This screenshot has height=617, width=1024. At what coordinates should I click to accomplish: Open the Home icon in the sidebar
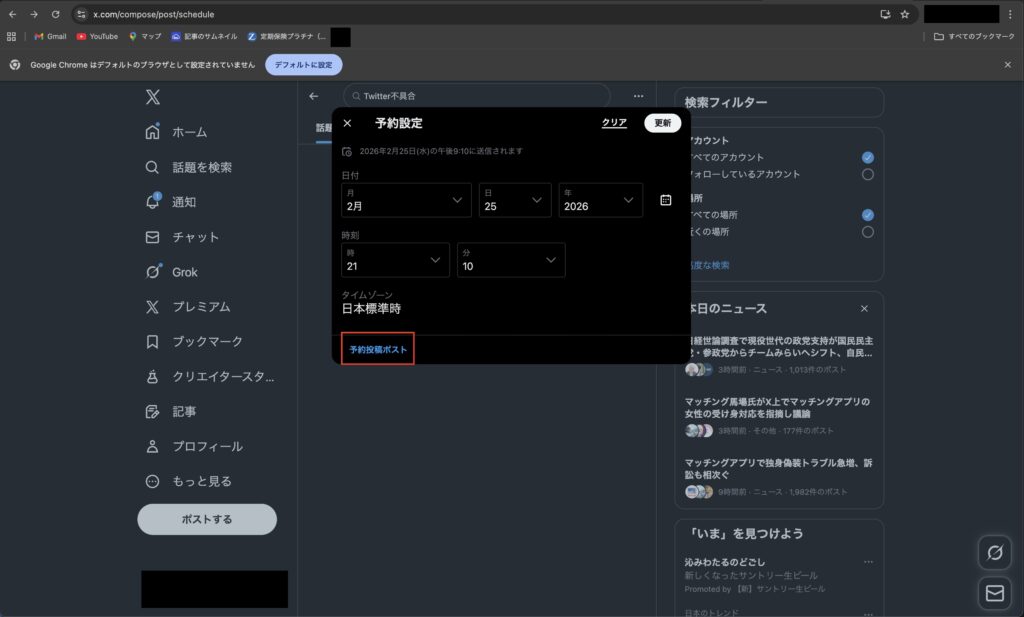[x=152, y=131]
